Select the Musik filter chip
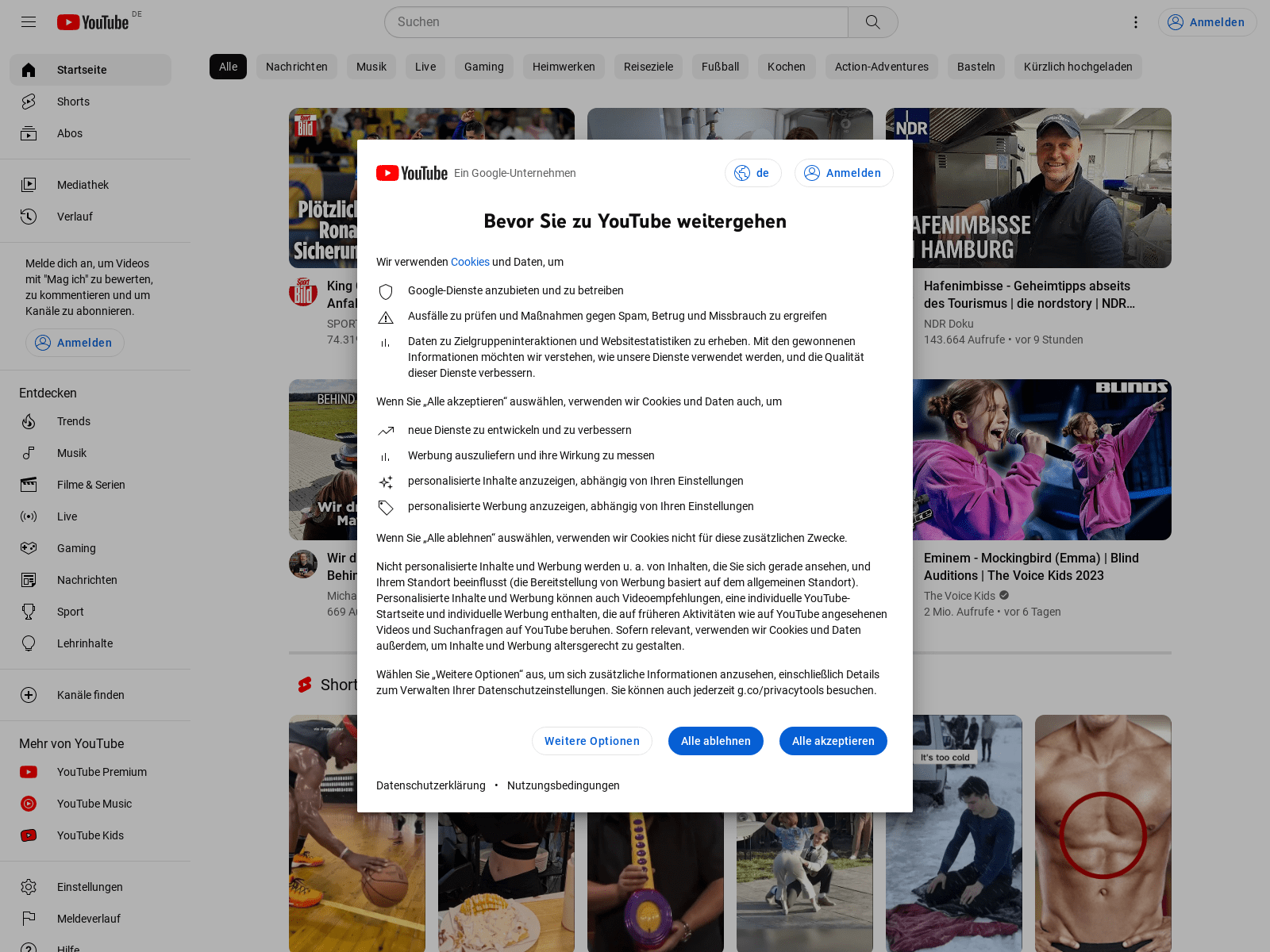The image size is (1270, 952). click(371, 67)
